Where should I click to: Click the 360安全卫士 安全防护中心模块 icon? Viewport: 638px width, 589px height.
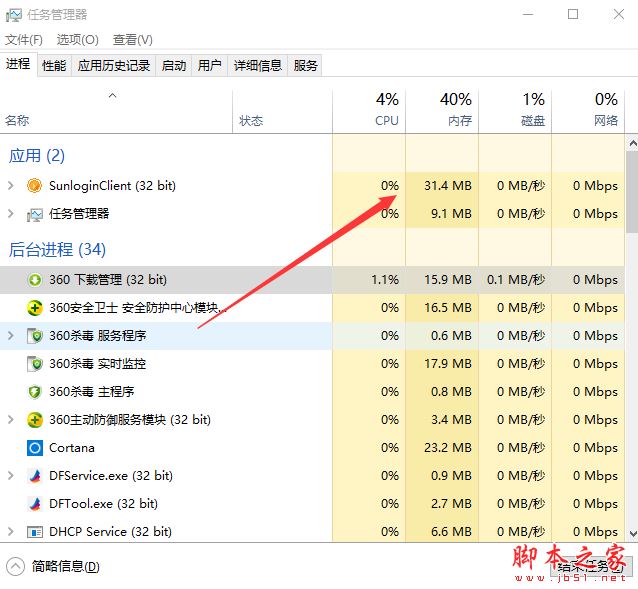(x=35, y=308)
